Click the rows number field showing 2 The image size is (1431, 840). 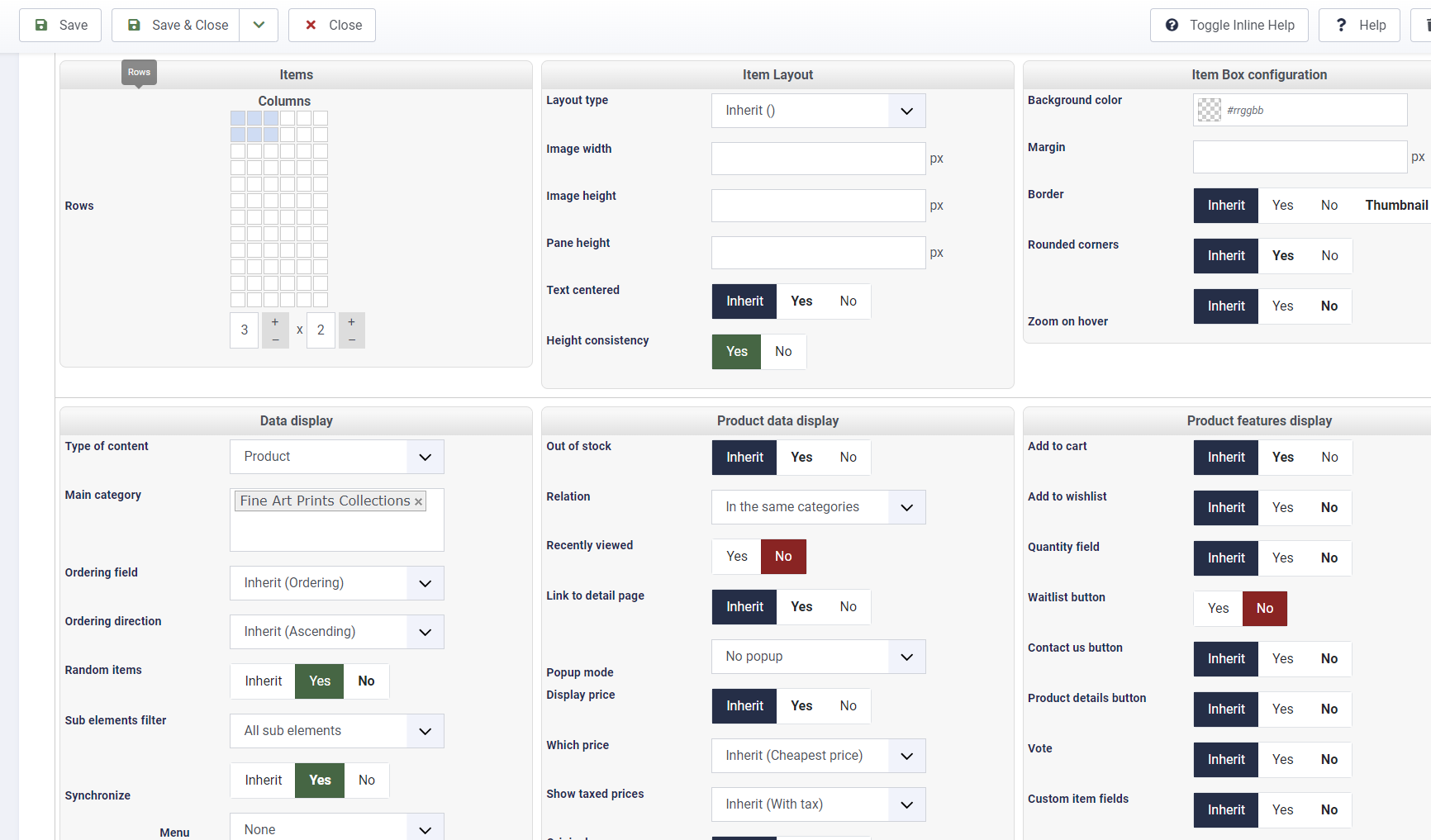tap(321, 330)
